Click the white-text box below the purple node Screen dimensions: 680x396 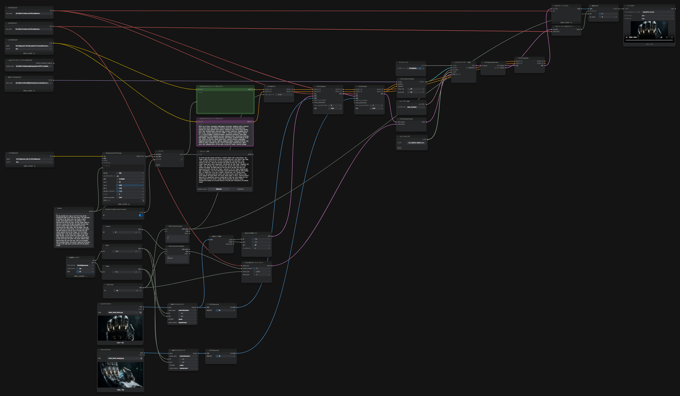click(x=225, y=170)
